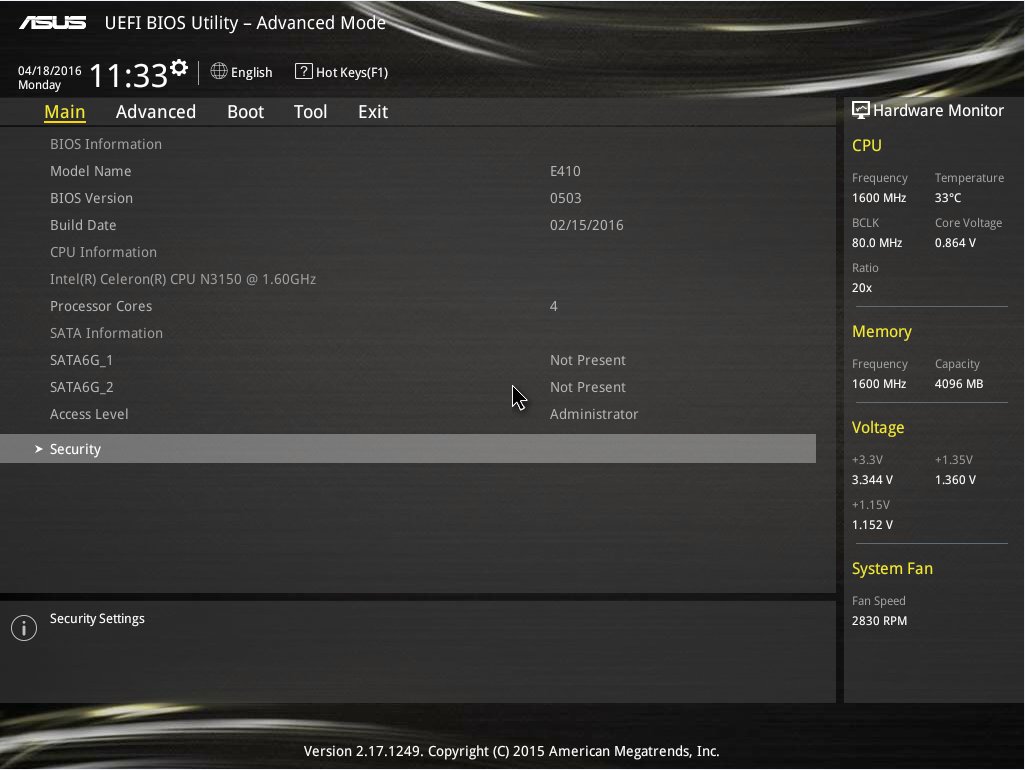Select the Access Level Administrator value
Screen dimensions: 1025x770
tap(593, 414)
